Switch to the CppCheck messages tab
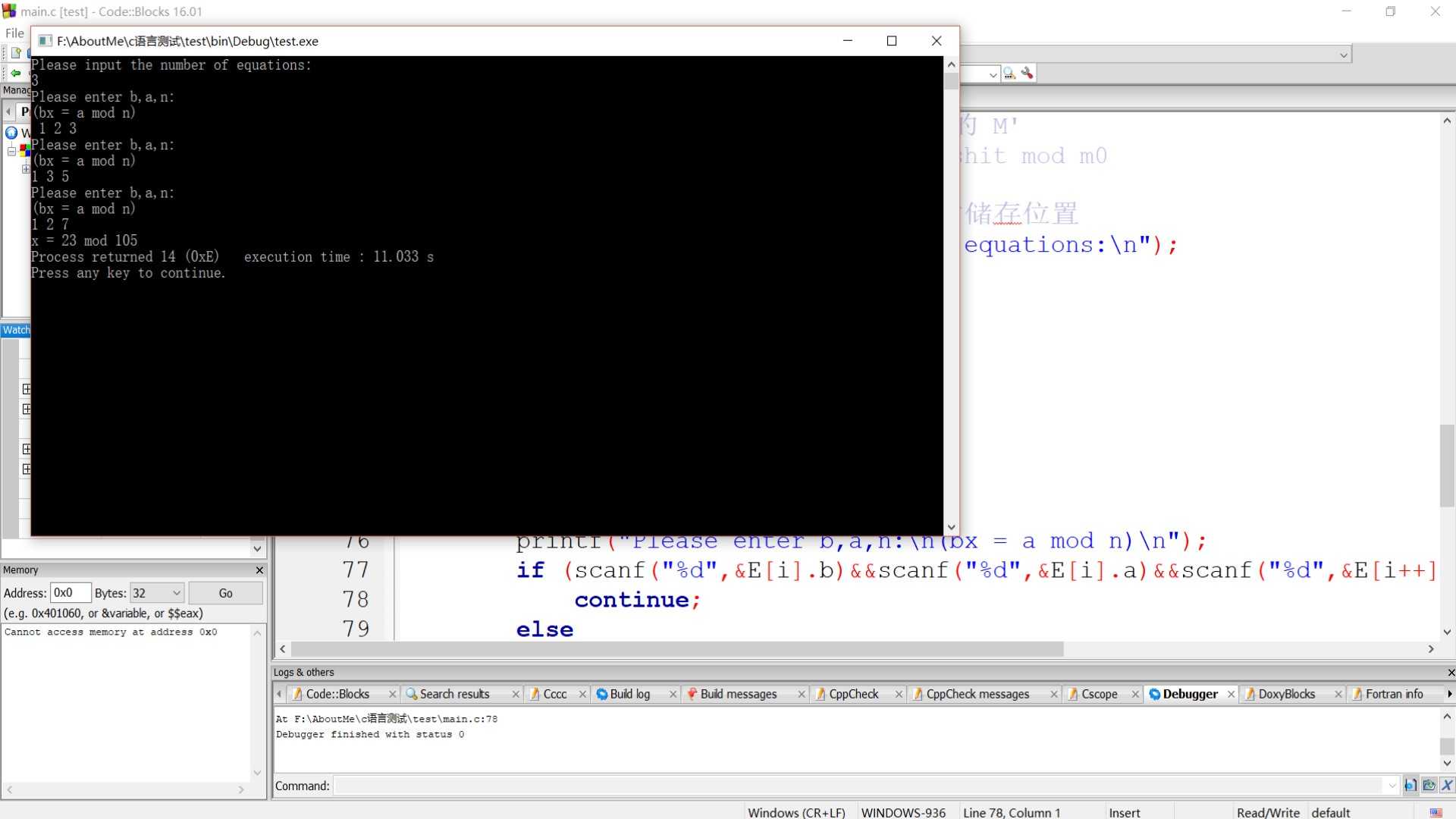Screen dimensions: 1456x819 (977, 694)
